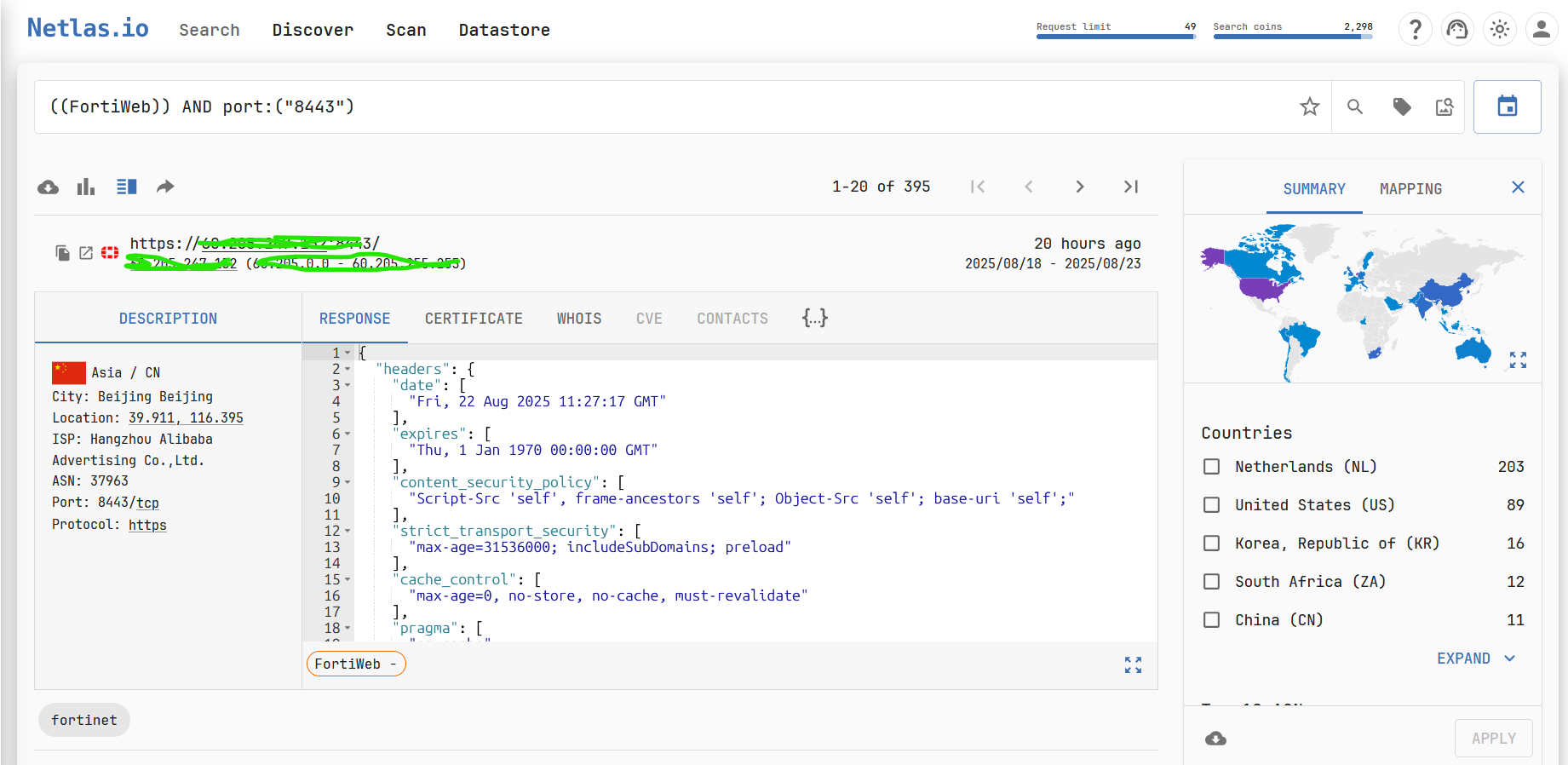Select the SUMMARY tab
This screenshot has width=1568, height=765.
coord(1314,189)
